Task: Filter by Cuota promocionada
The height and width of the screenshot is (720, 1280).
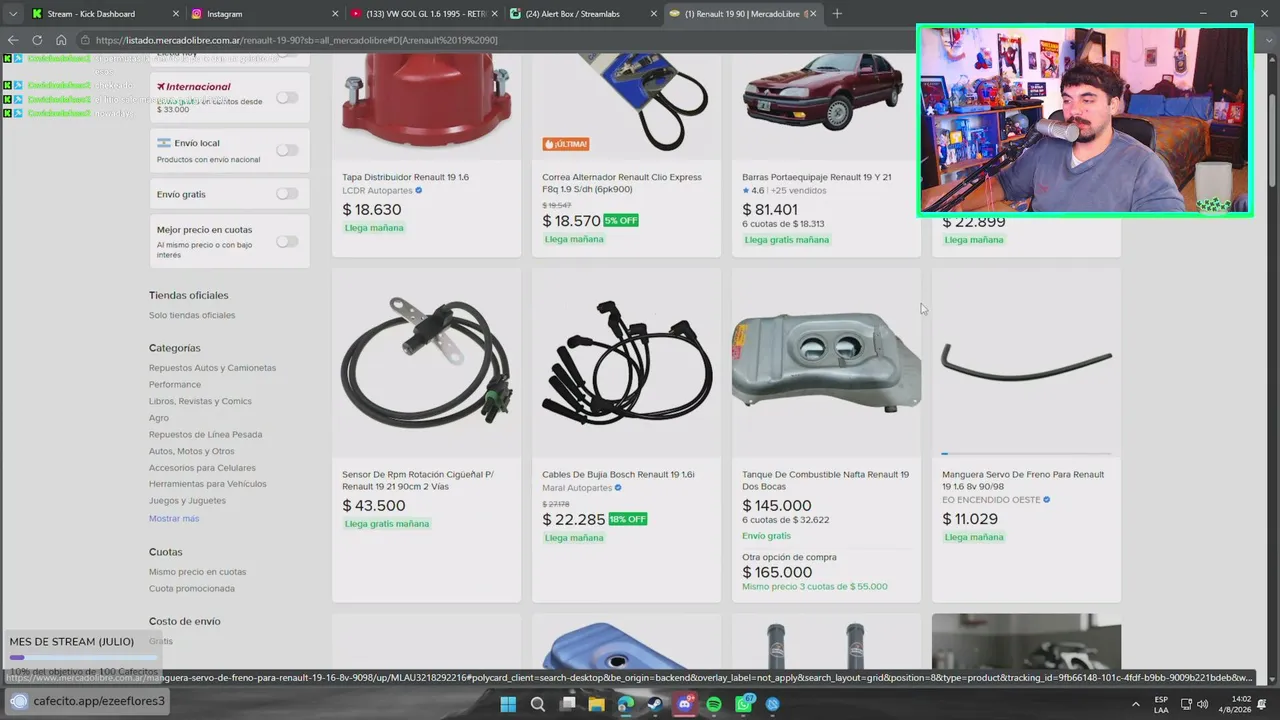Action: pos(192,588)
